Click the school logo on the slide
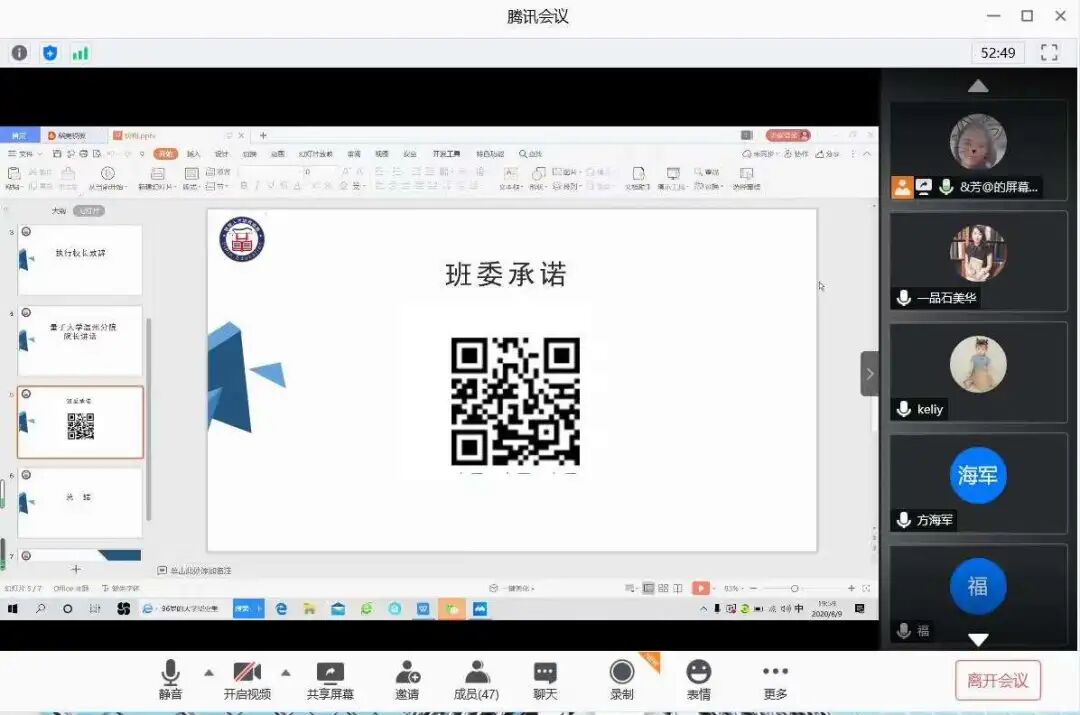1080x715 pixels. [x=242, y=239]
